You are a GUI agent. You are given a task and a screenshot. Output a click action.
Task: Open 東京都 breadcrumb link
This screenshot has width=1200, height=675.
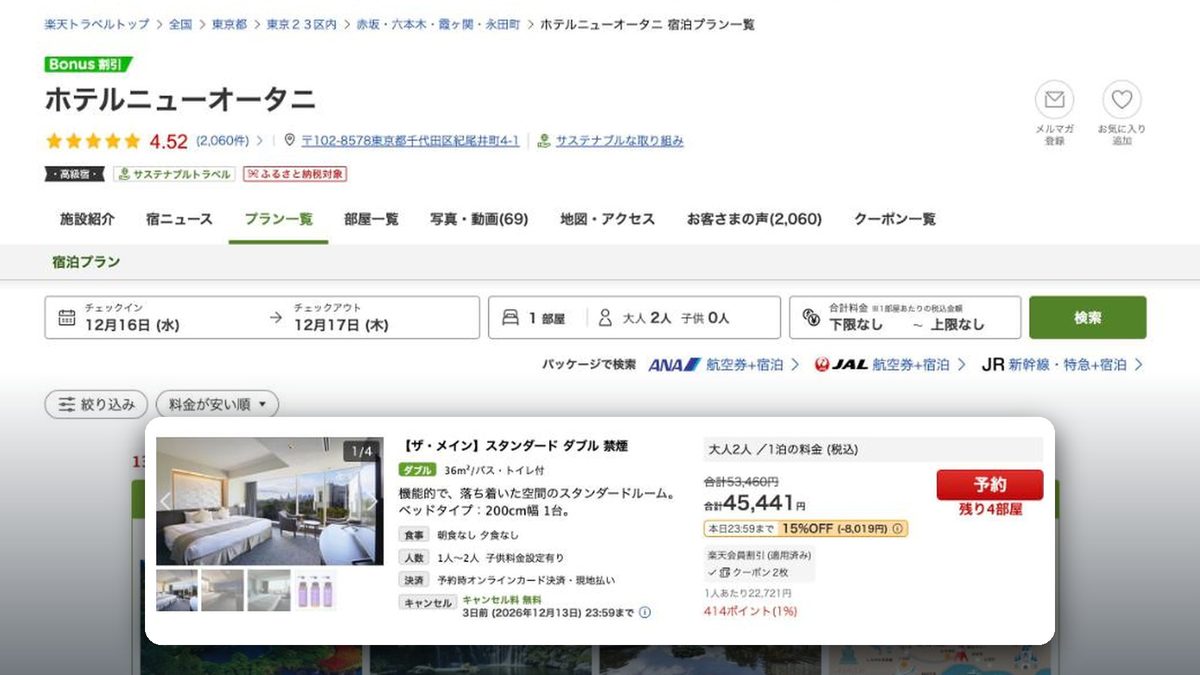[229, 24]
